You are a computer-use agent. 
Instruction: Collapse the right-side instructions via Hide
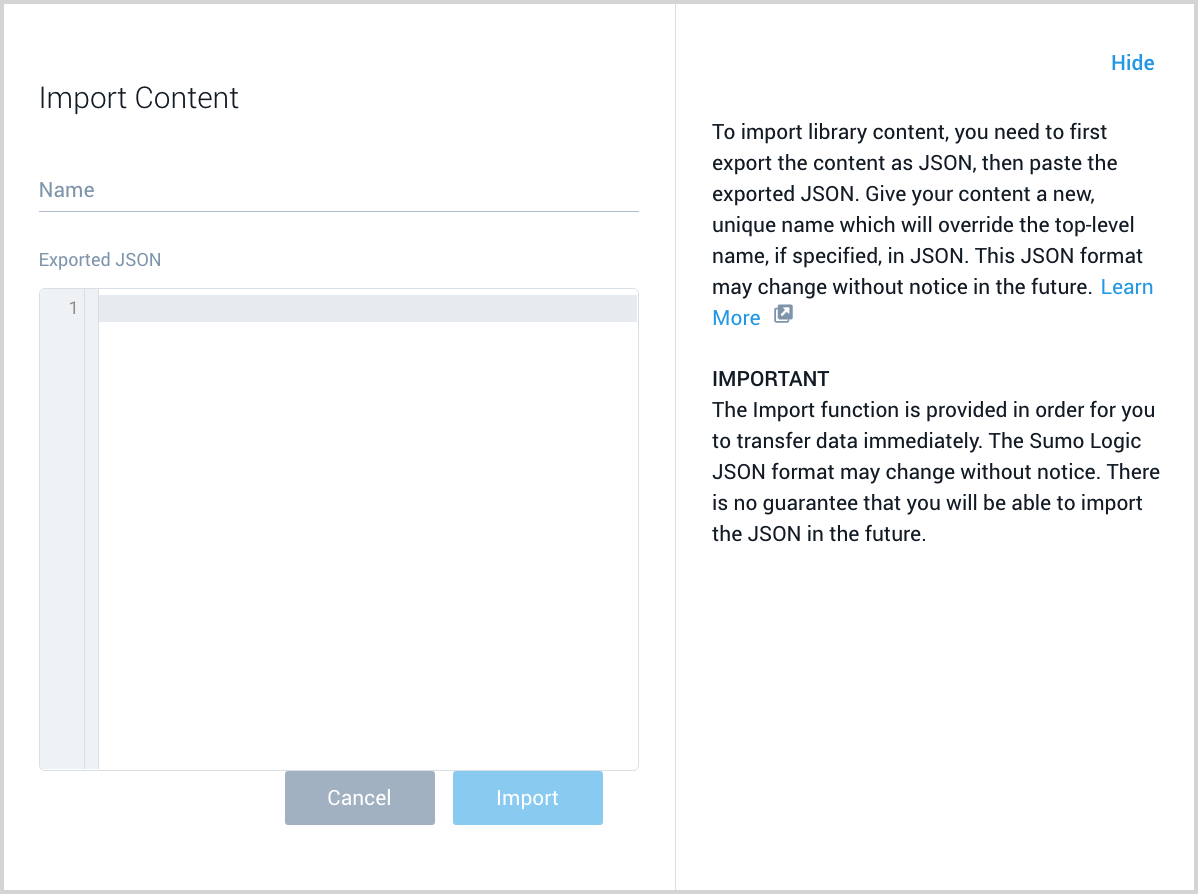pos(1132,62)
